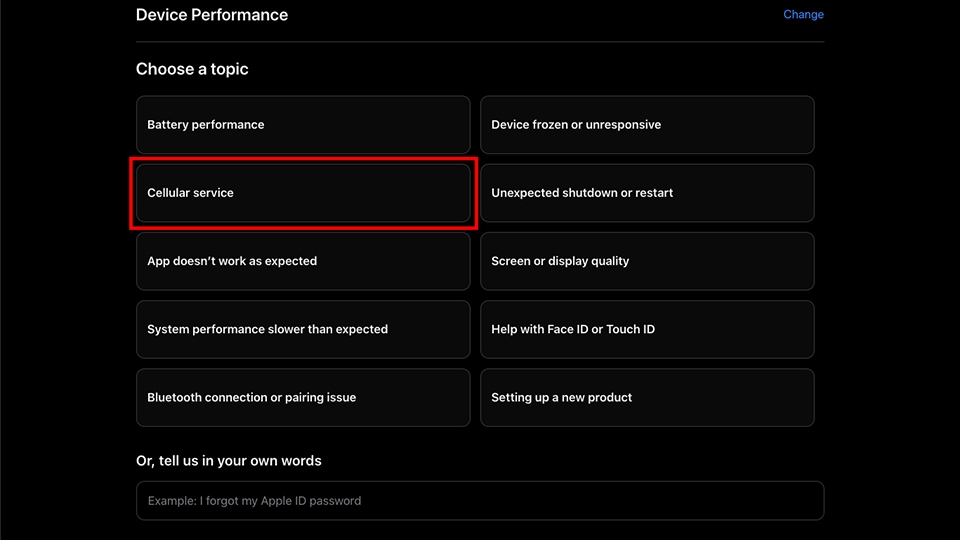Screen dimensions: 960x540
Task: Select the Battery performance topic
Action: [303, 125]
